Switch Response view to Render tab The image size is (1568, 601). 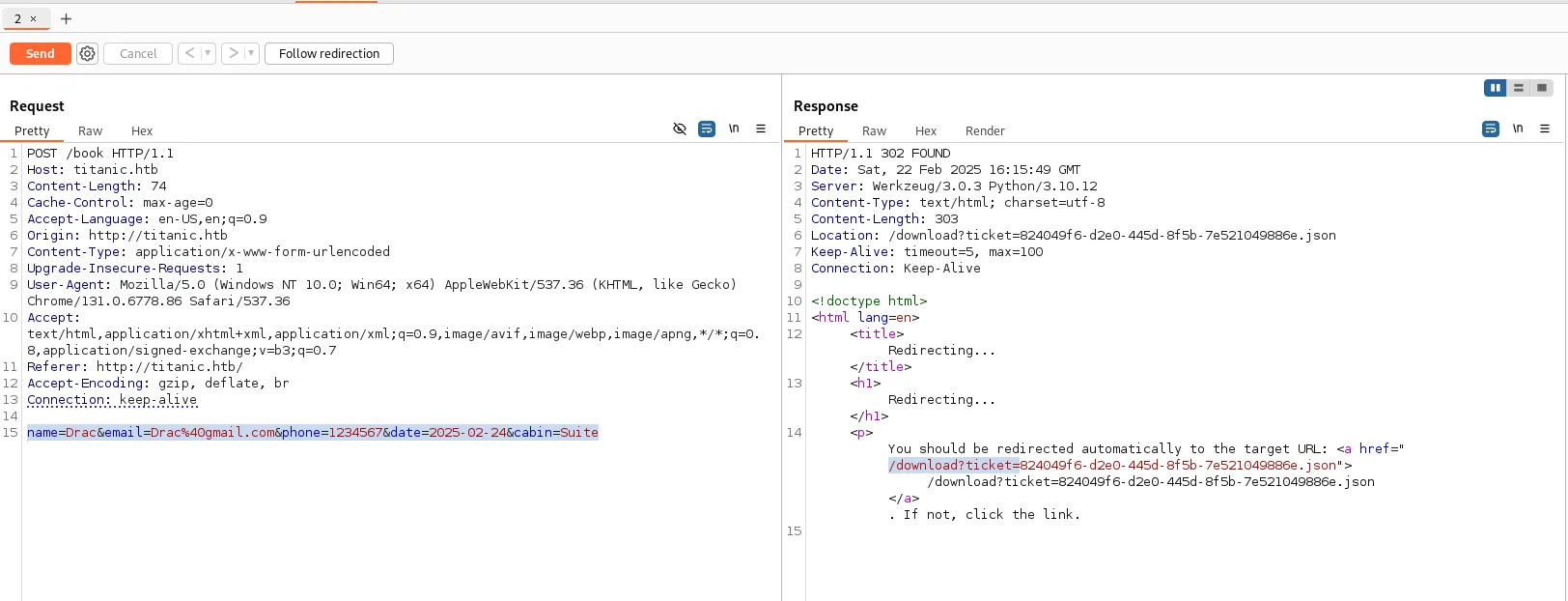[985, 130]
